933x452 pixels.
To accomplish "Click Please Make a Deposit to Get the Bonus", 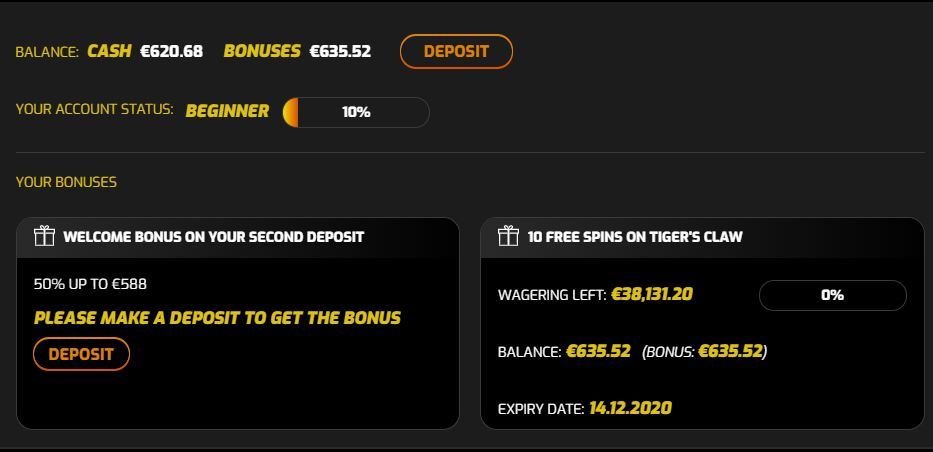I will pos(217,318).
